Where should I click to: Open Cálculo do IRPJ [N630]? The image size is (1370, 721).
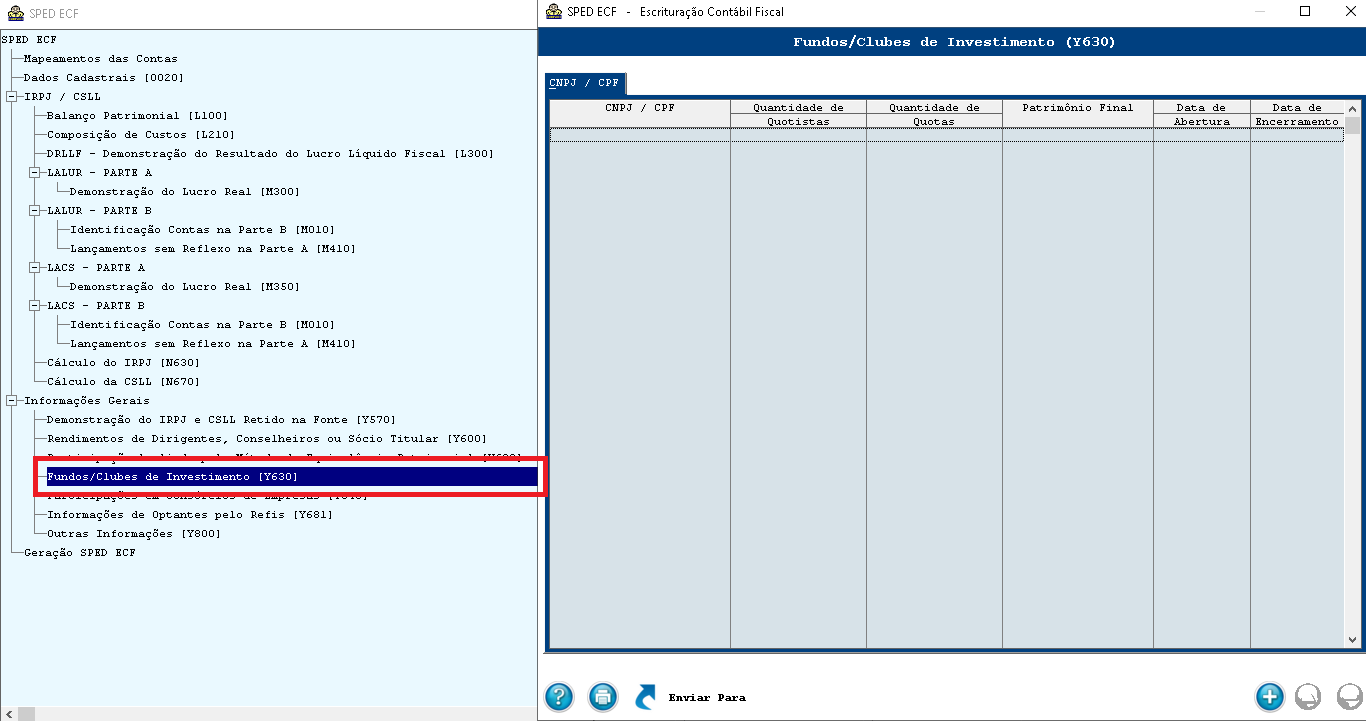(x=123, y=363)
